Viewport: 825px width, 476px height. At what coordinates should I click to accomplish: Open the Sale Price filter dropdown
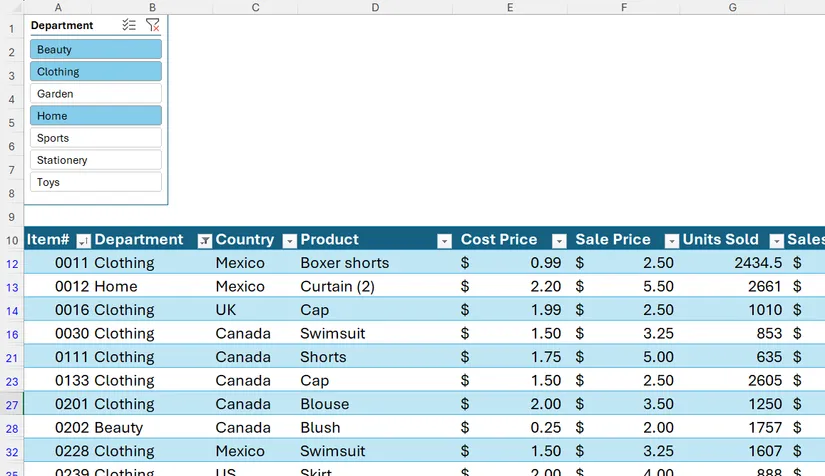(x=671, y=241)
